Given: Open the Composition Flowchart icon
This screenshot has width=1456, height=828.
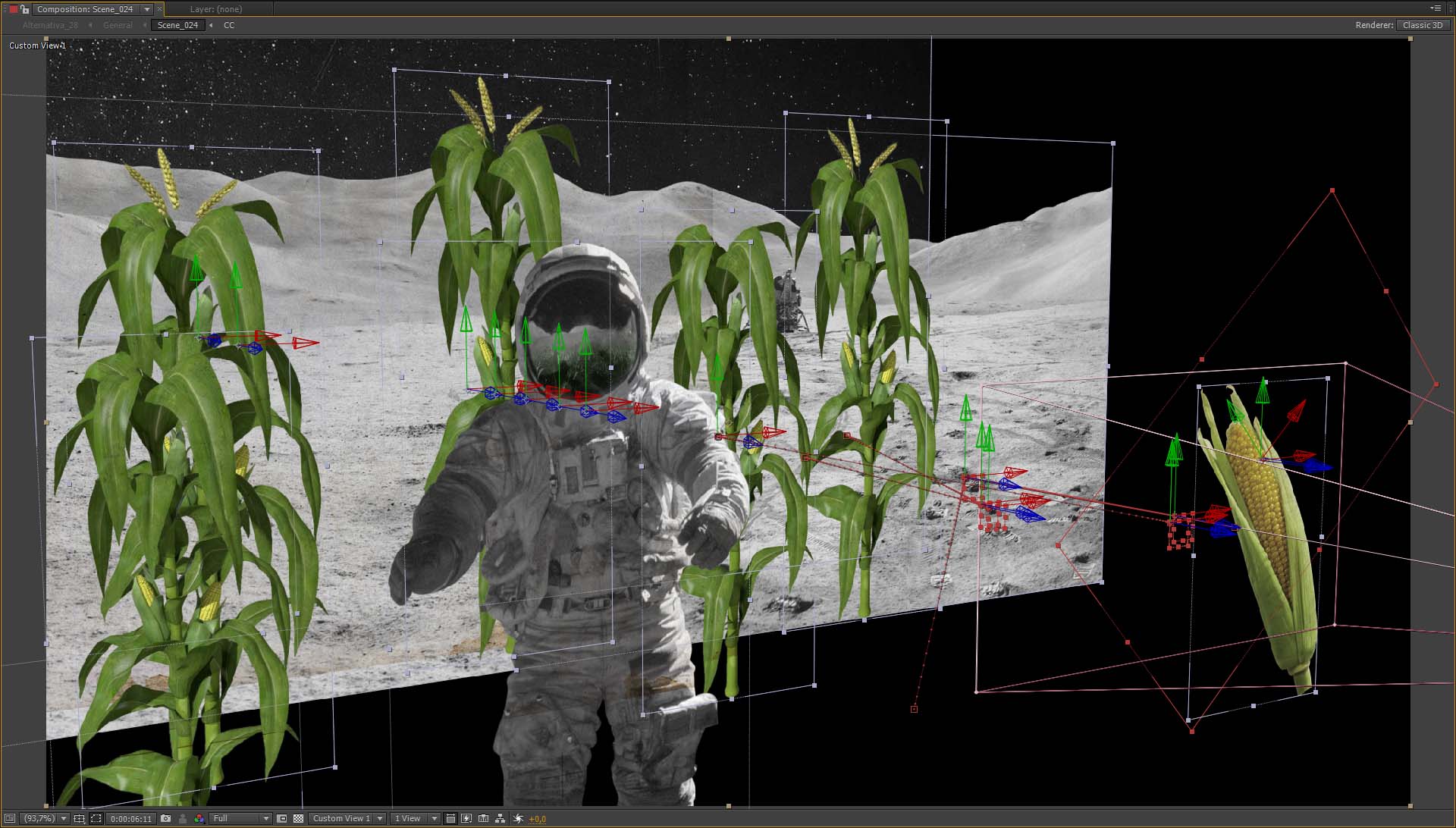Looking at the screenshot, I should [500, 818].
